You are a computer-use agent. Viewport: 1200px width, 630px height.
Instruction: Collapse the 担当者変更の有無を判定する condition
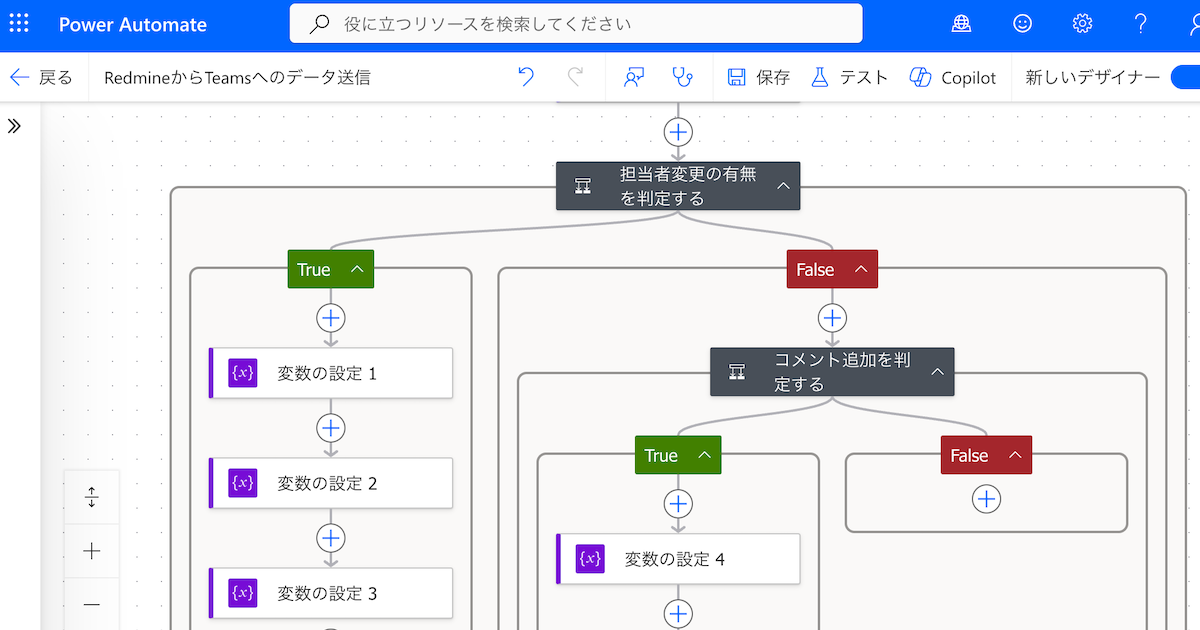(x=783, y=186)
